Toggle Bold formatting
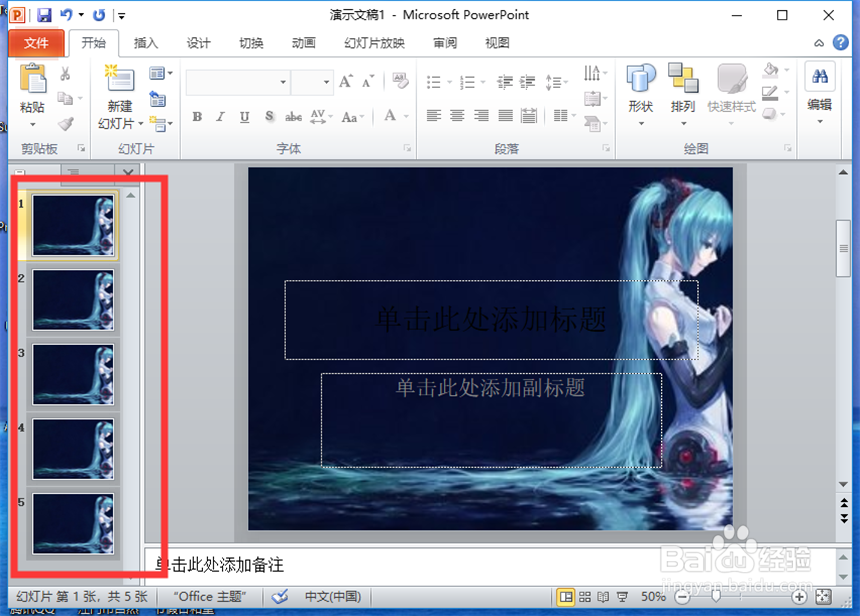Viewport: 860px width, 616px height. point(197,116)
